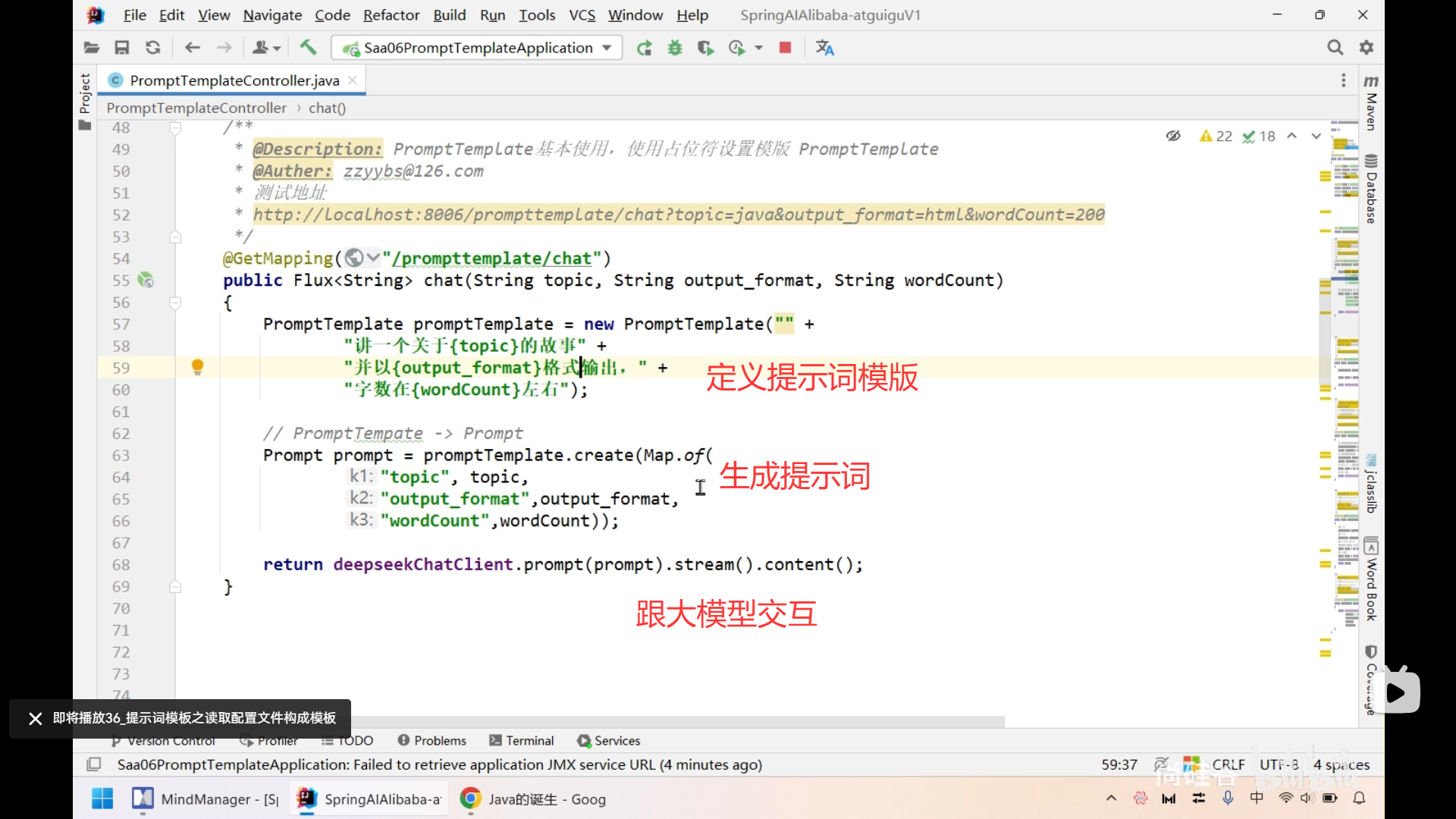This screenshot has width=1456, height=819.
Task: Toggle the inspections eye icon in the editor
Action: [1173, 136]
